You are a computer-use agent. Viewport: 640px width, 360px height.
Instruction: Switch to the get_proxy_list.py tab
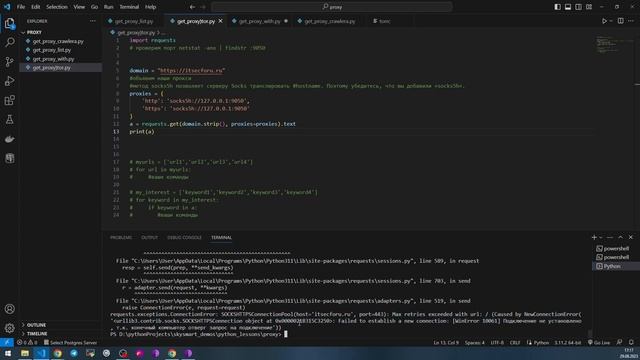[133, 21]
